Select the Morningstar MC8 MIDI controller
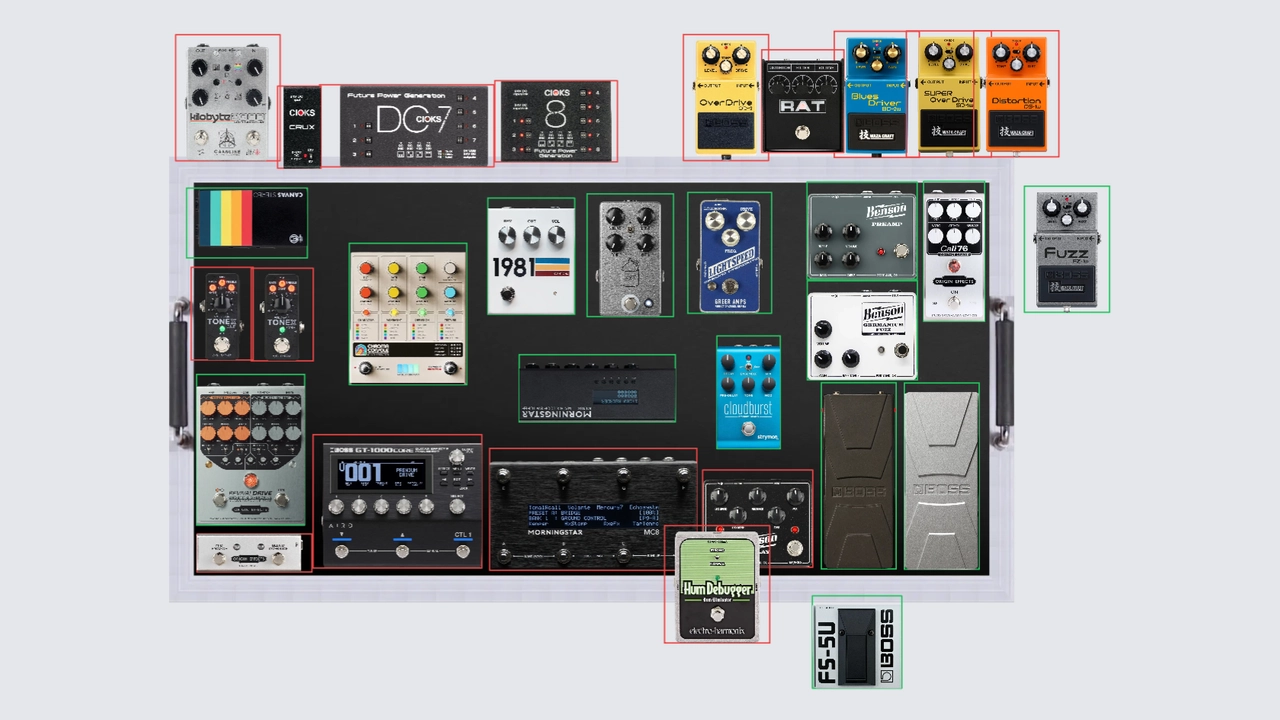 593,510
